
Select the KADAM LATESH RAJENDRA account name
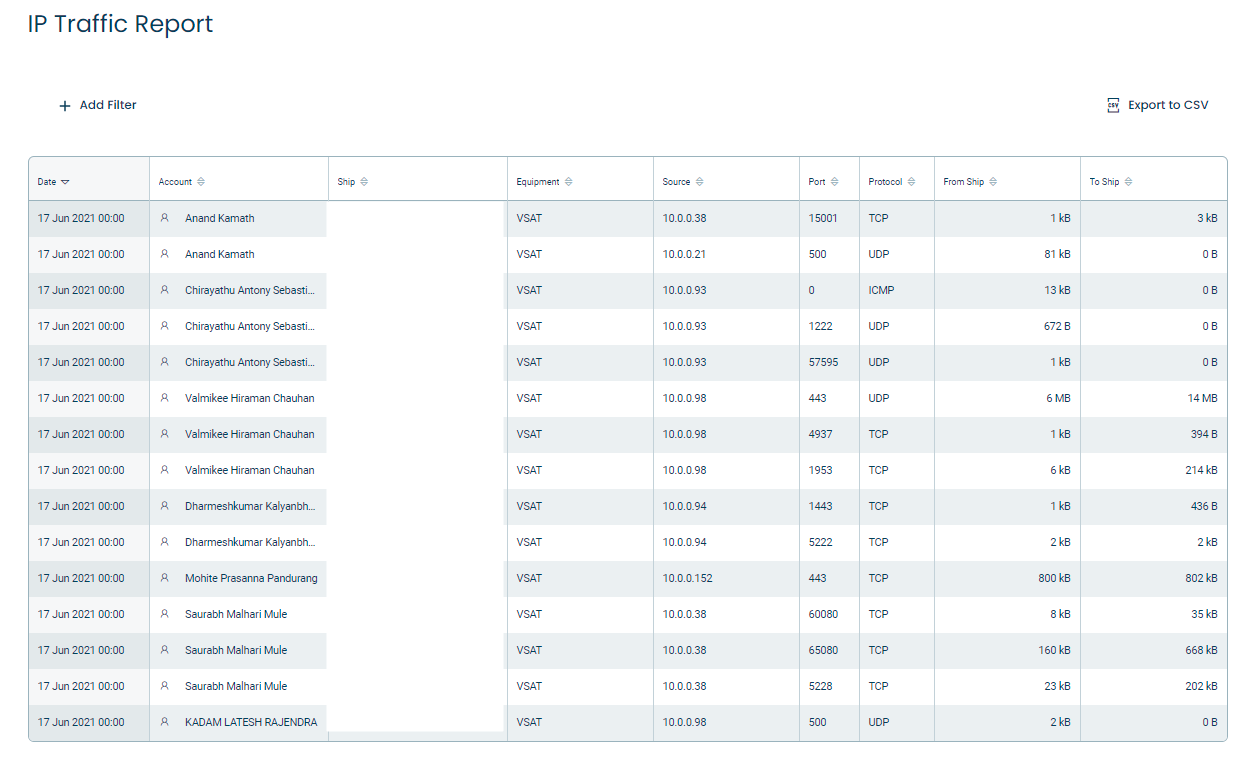[251, 722]
